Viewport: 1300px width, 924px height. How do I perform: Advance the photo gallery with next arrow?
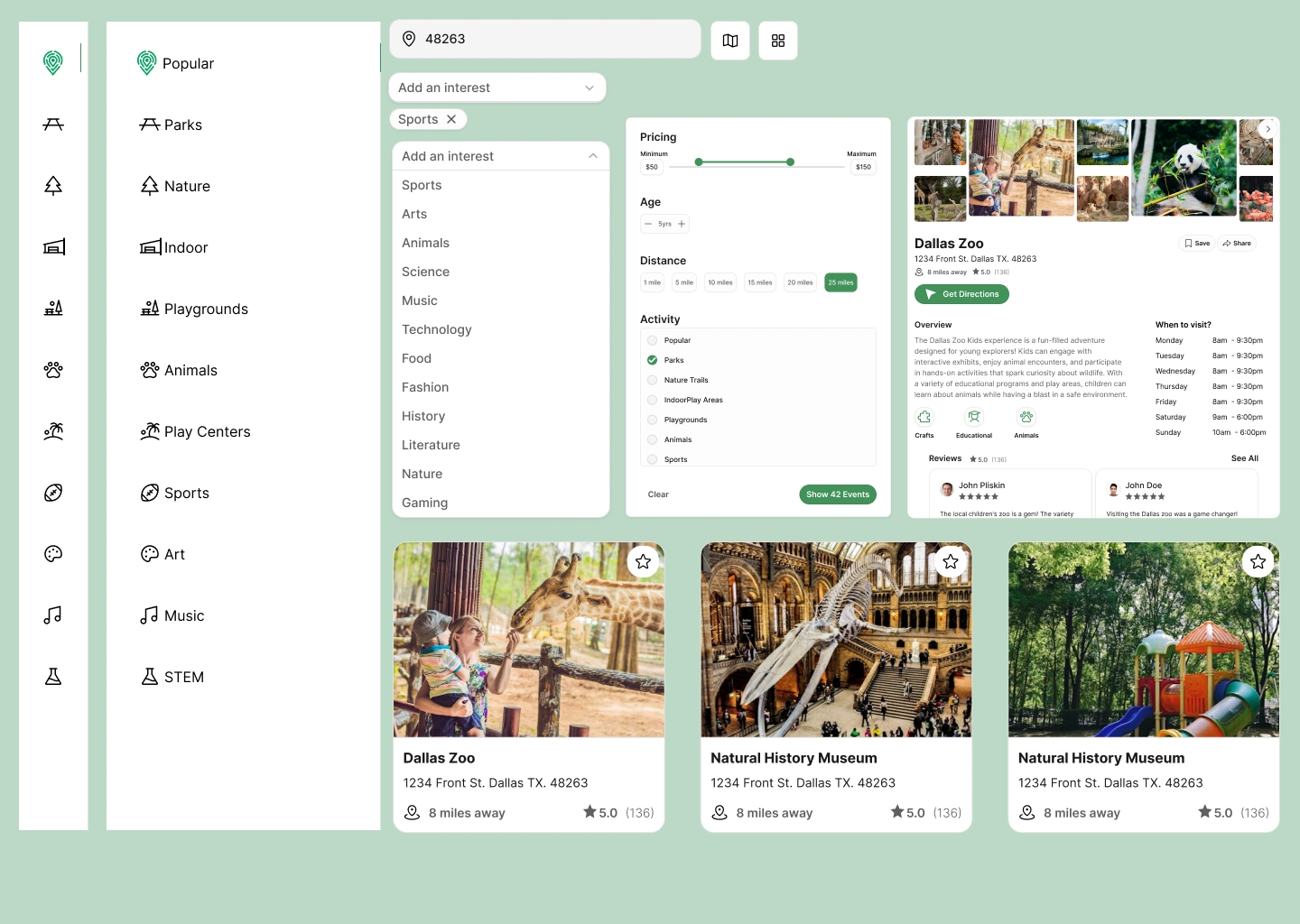pyautogui.click(x=1268, y=129)
